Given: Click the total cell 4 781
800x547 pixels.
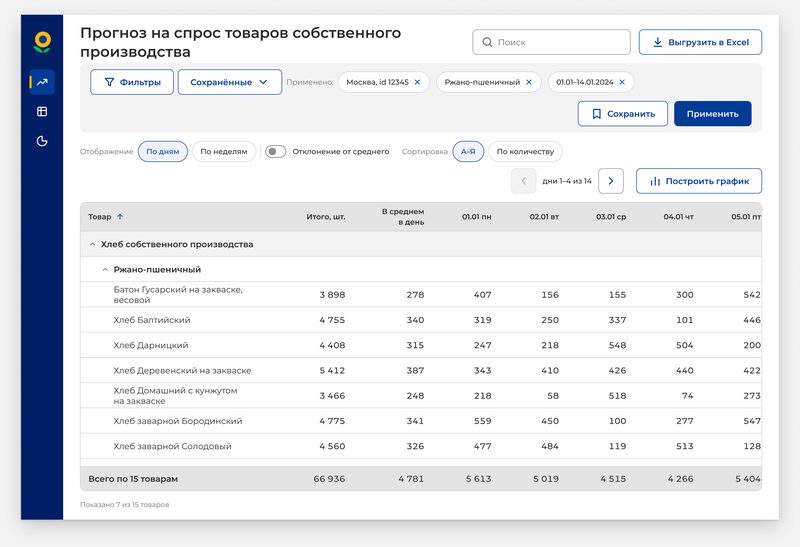Looking at the screenshot, I should pos(411,479).
